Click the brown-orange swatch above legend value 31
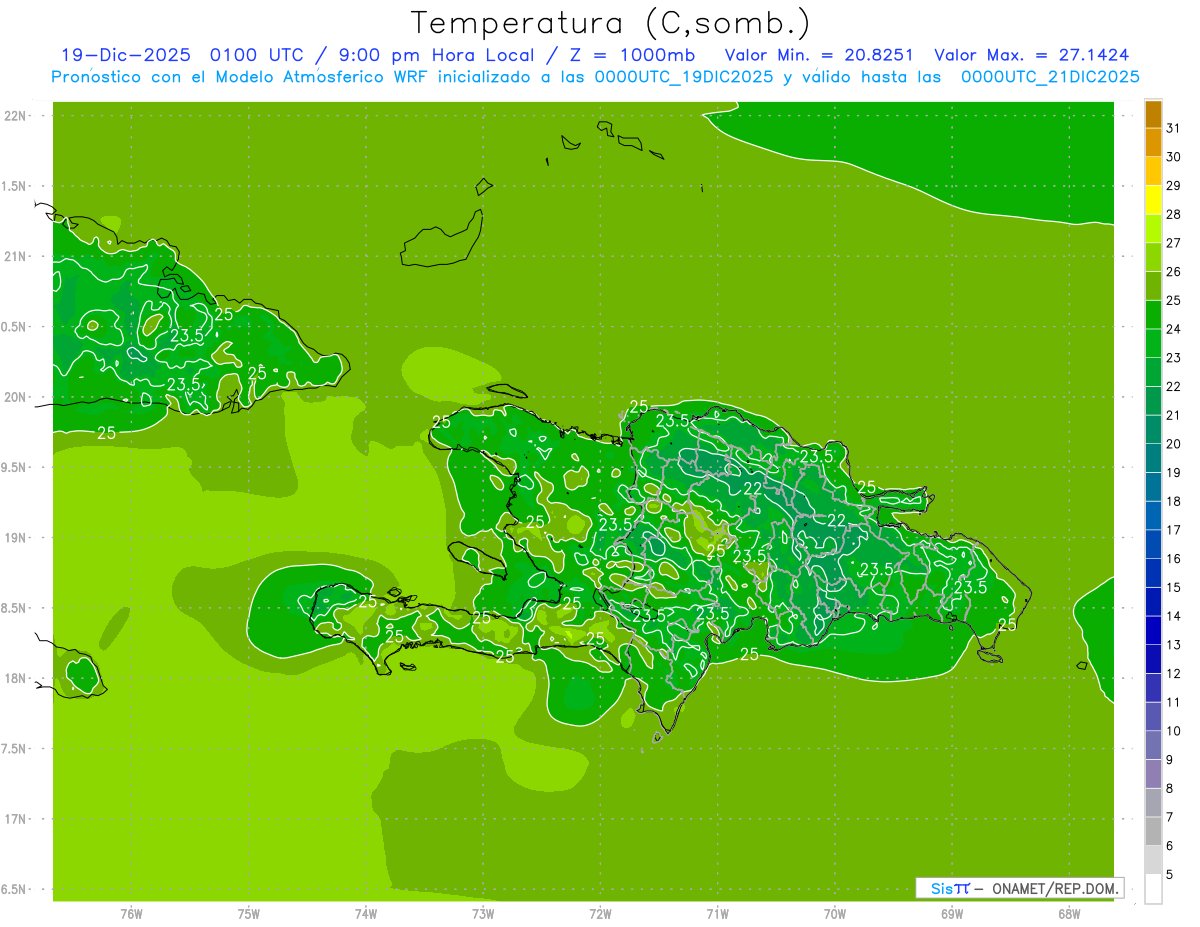This screenshot has width=1200, height=927. [x=1153, y=114]
